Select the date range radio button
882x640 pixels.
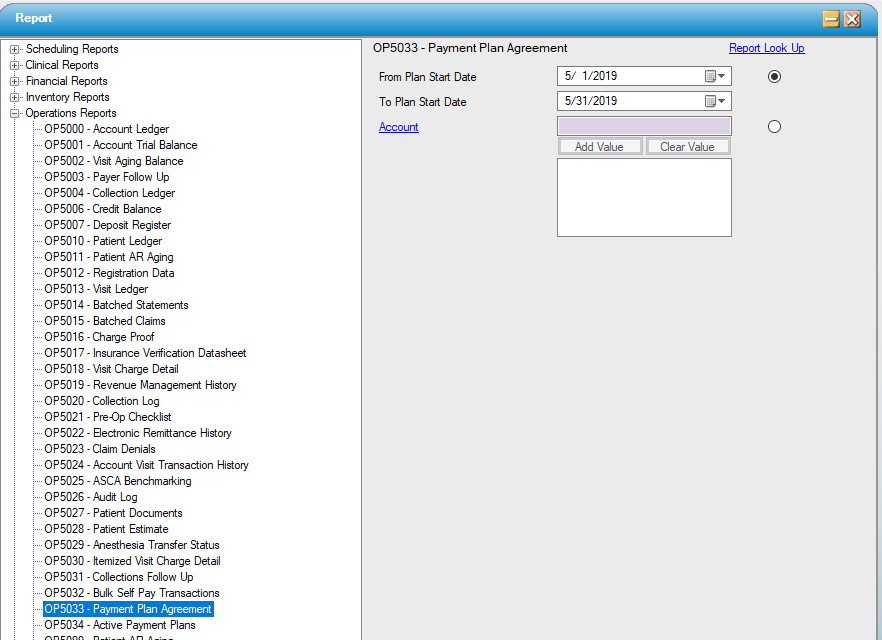tap(774, 77)
